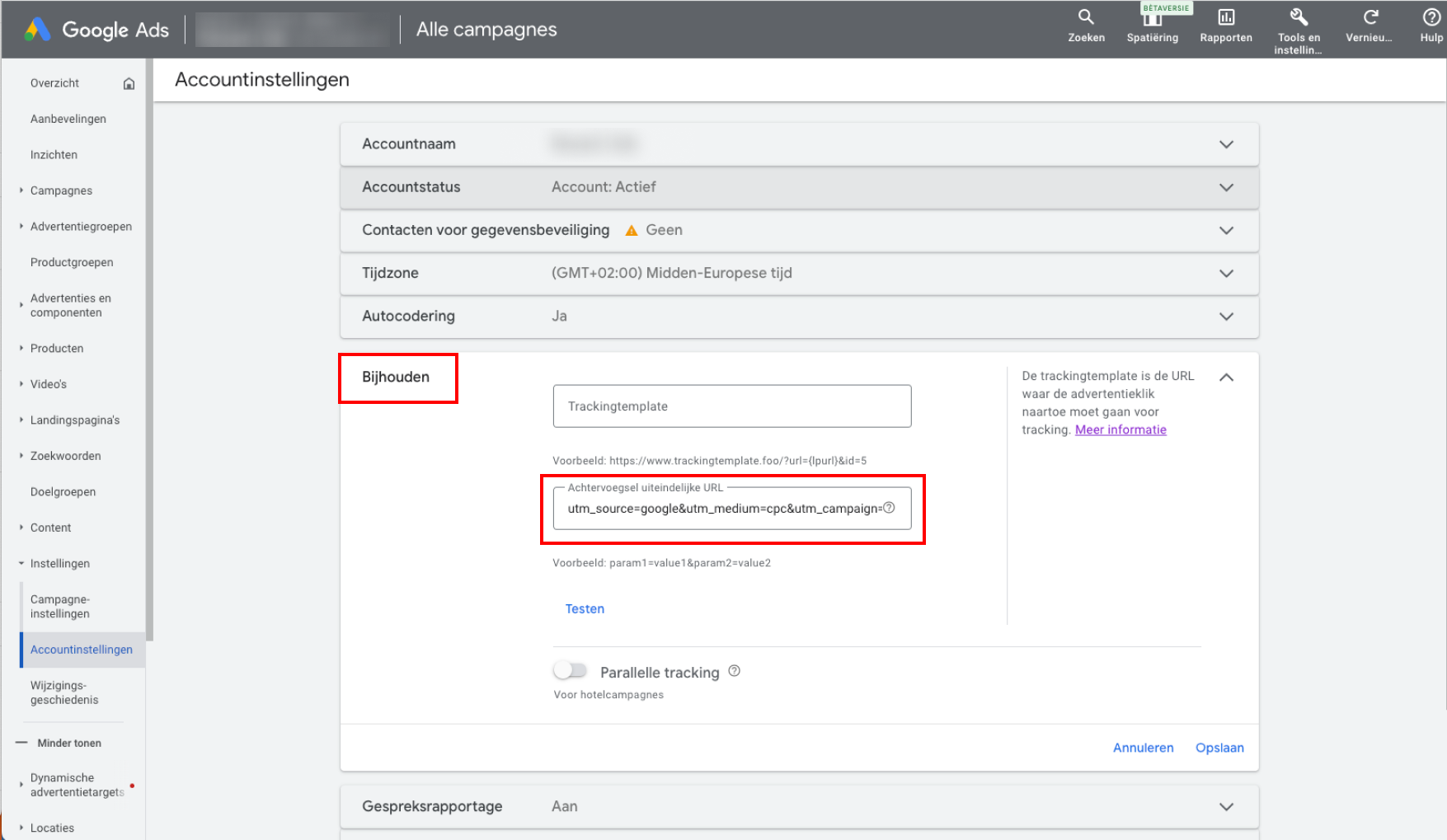Click warning icon beside Geen
This screenshot has width=1447, height=840.
pyautogui.click(x=632, y=231)
